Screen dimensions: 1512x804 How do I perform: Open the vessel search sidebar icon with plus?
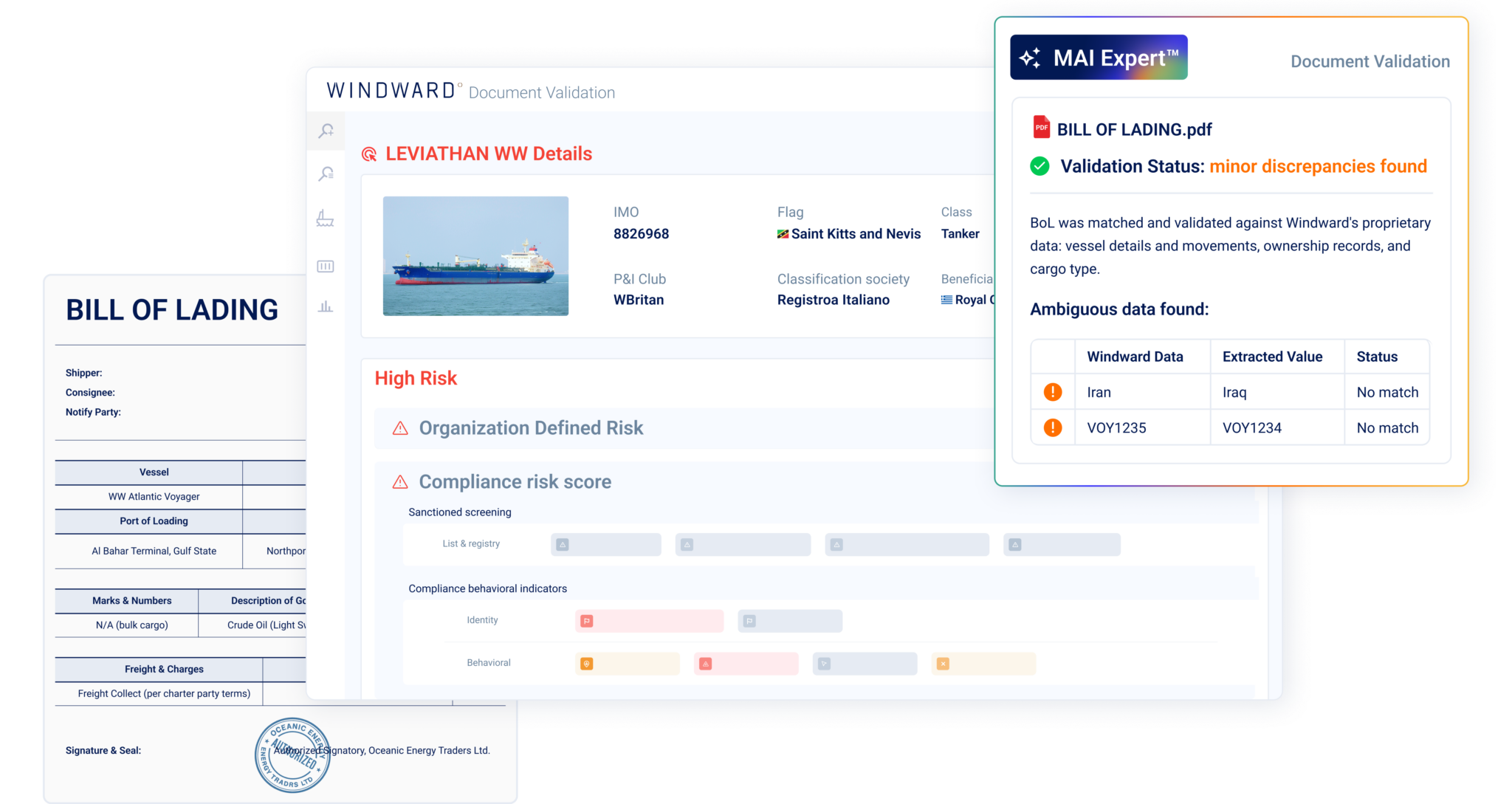point(326,131)
